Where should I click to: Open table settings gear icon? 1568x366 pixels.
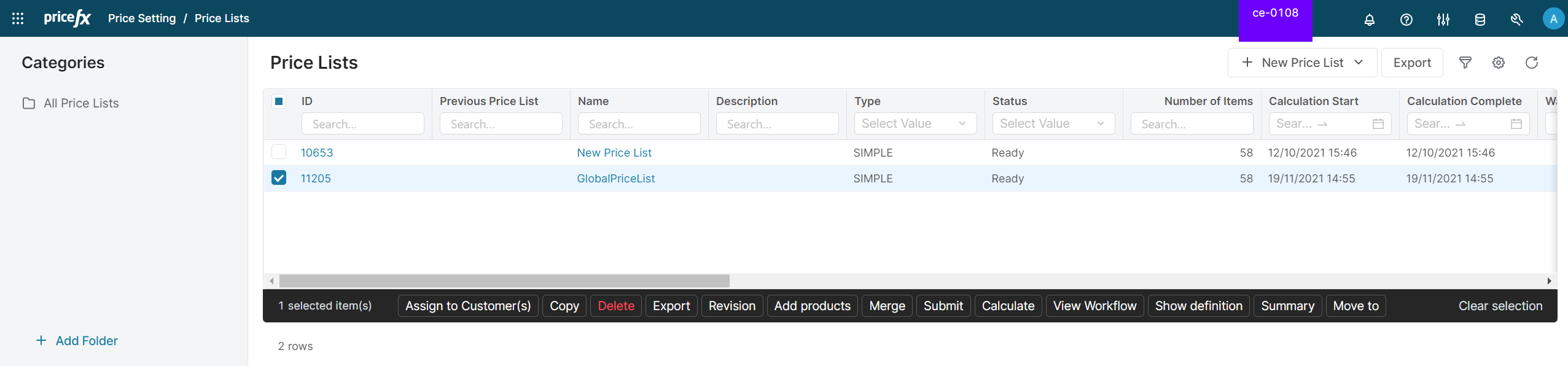(1498, 63)
